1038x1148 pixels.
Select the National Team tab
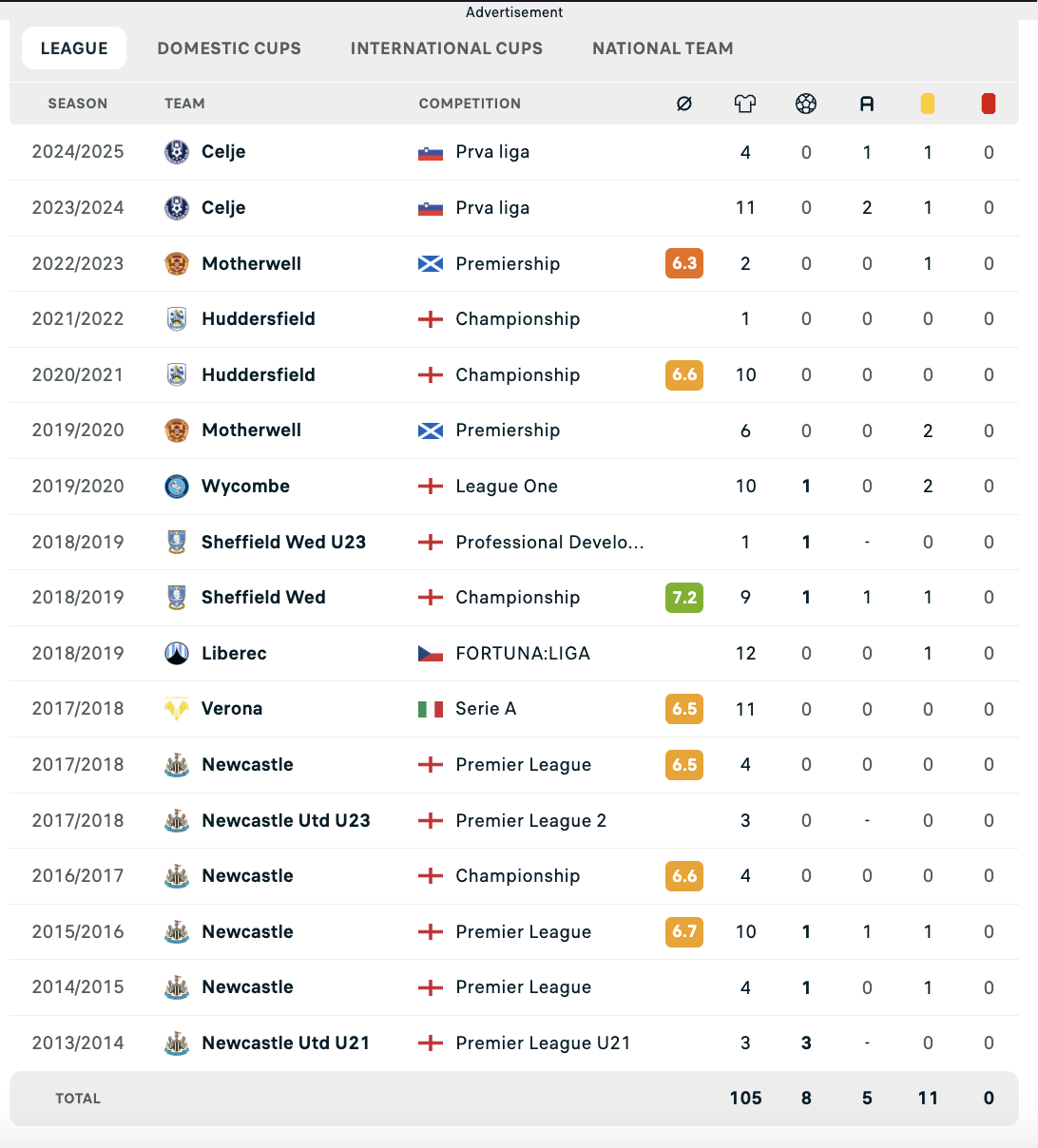(x=663, y=48)
